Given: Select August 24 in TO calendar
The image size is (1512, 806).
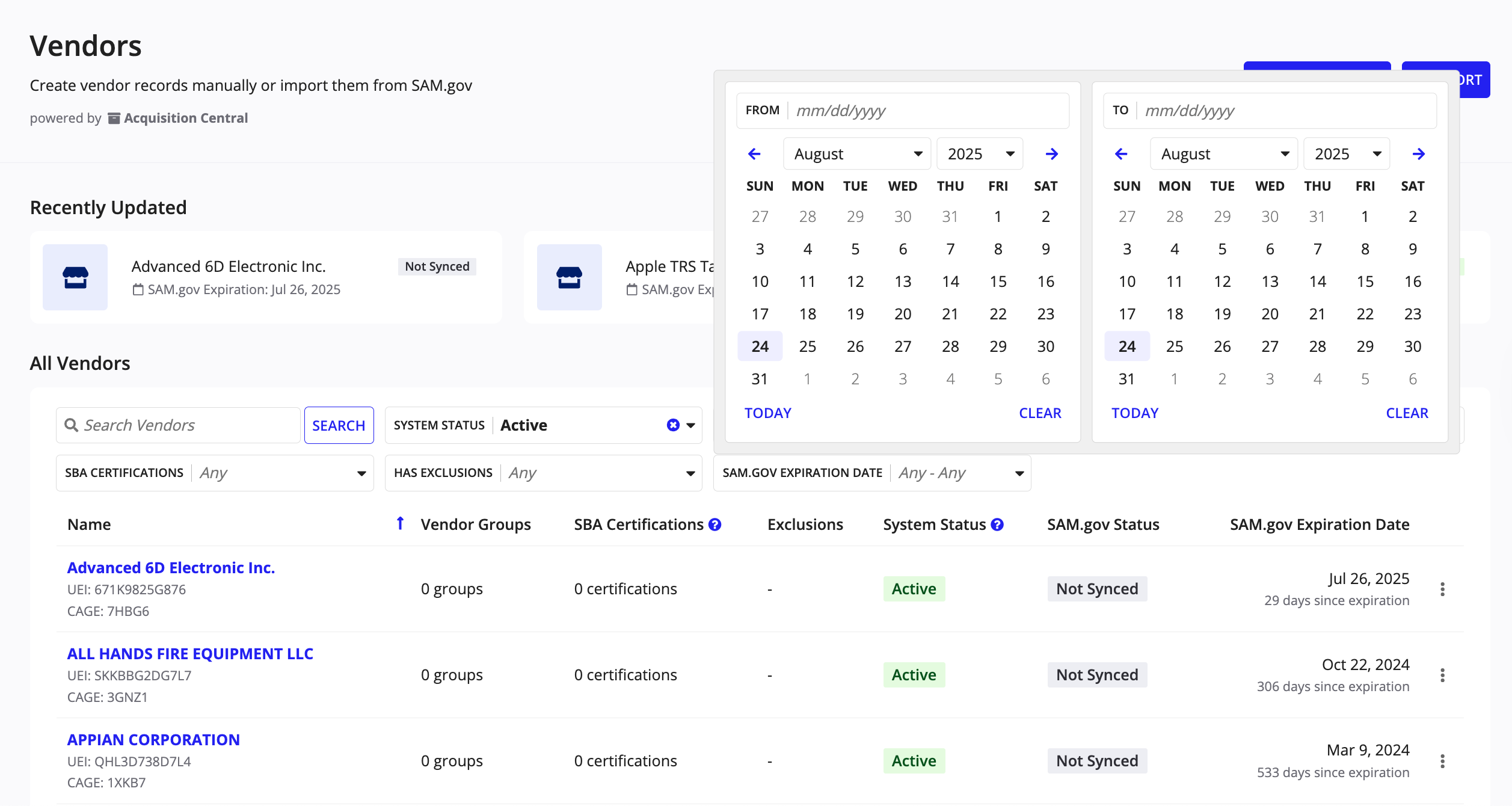Looking at the screenshot, I should coord(1127,346).
